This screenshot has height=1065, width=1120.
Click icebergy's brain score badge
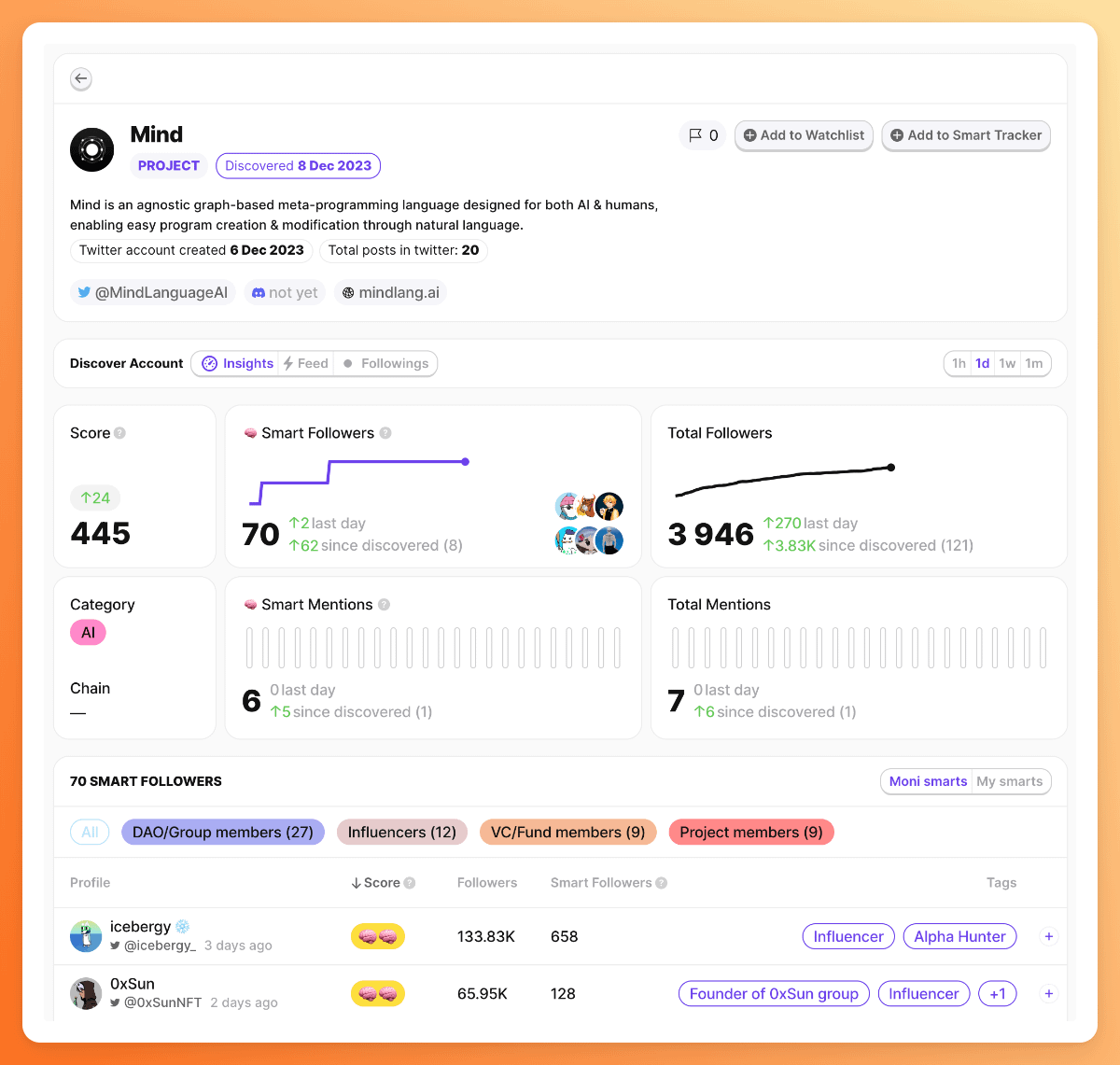(378, 936)
